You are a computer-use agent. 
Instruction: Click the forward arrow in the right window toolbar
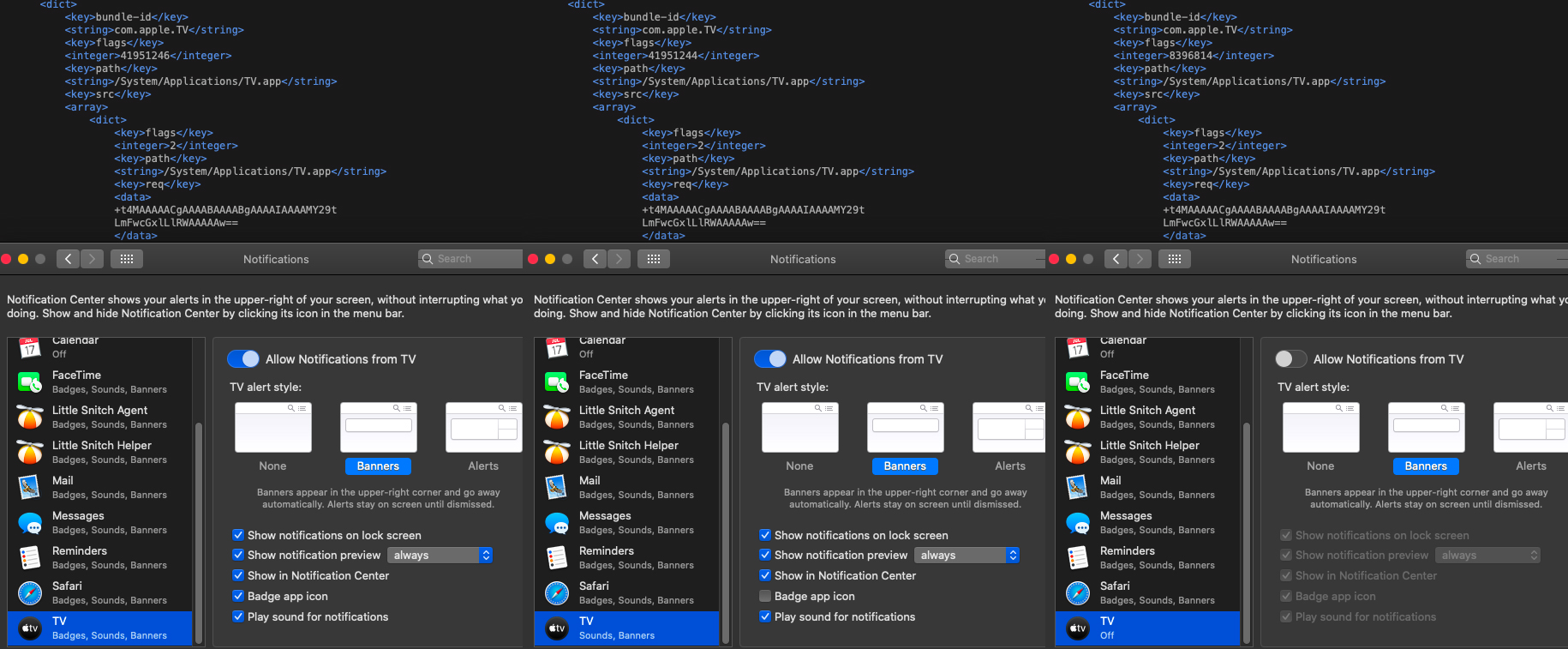tap(1140, 259)
